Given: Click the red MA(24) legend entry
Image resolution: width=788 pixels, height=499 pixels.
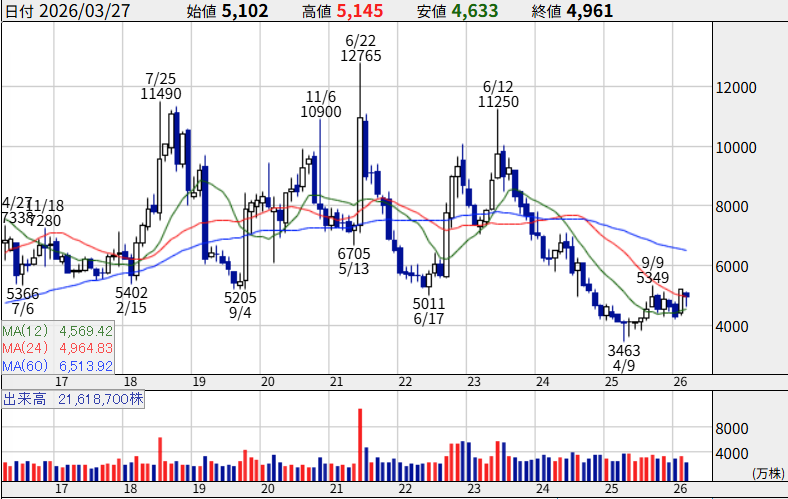Looking at the screenshot, I should [58, 348].
